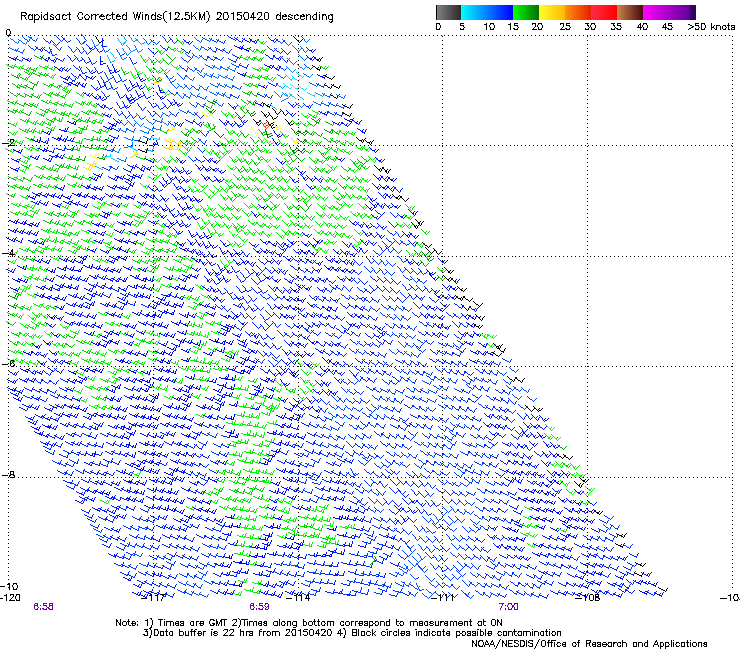This screenshot has width=740, height=650.
Task: Click the -2 latitude axis label
Action: click(x=8, y=143)
